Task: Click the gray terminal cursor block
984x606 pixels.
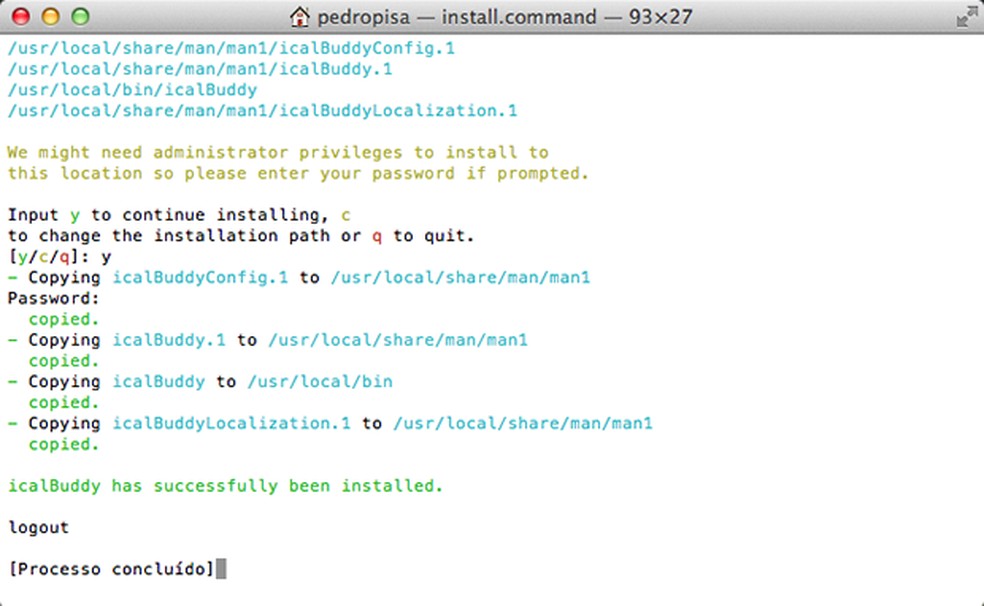Action: [x=221, y=569]
